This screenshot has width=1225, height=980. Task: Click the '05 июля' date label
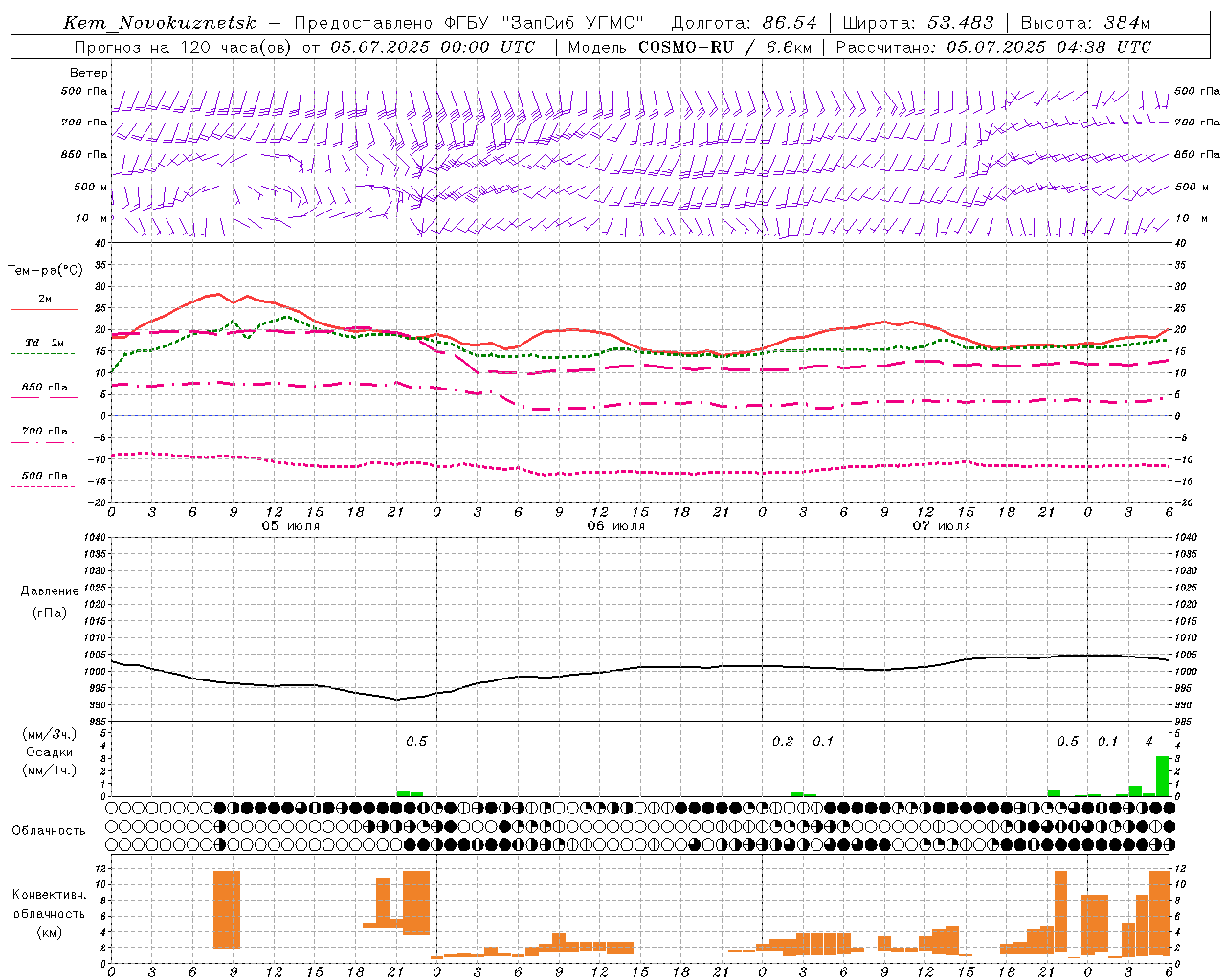[x=291, y=526]
